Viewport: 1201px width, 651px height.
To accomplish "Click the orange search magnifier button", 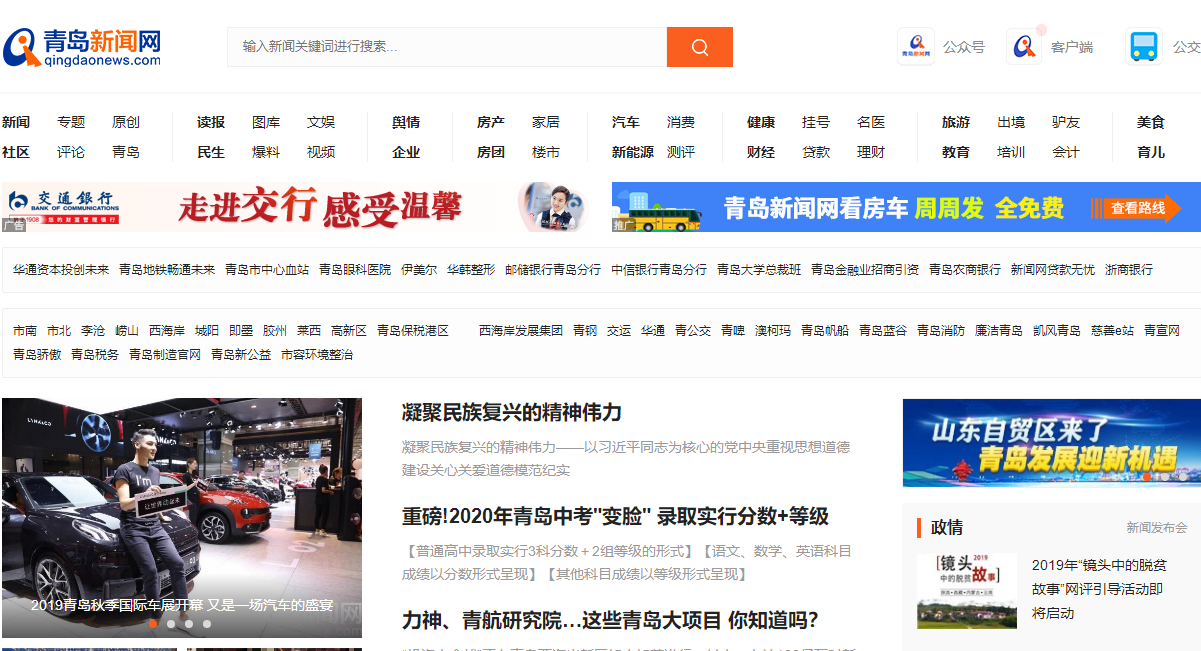I will point(699,47).
